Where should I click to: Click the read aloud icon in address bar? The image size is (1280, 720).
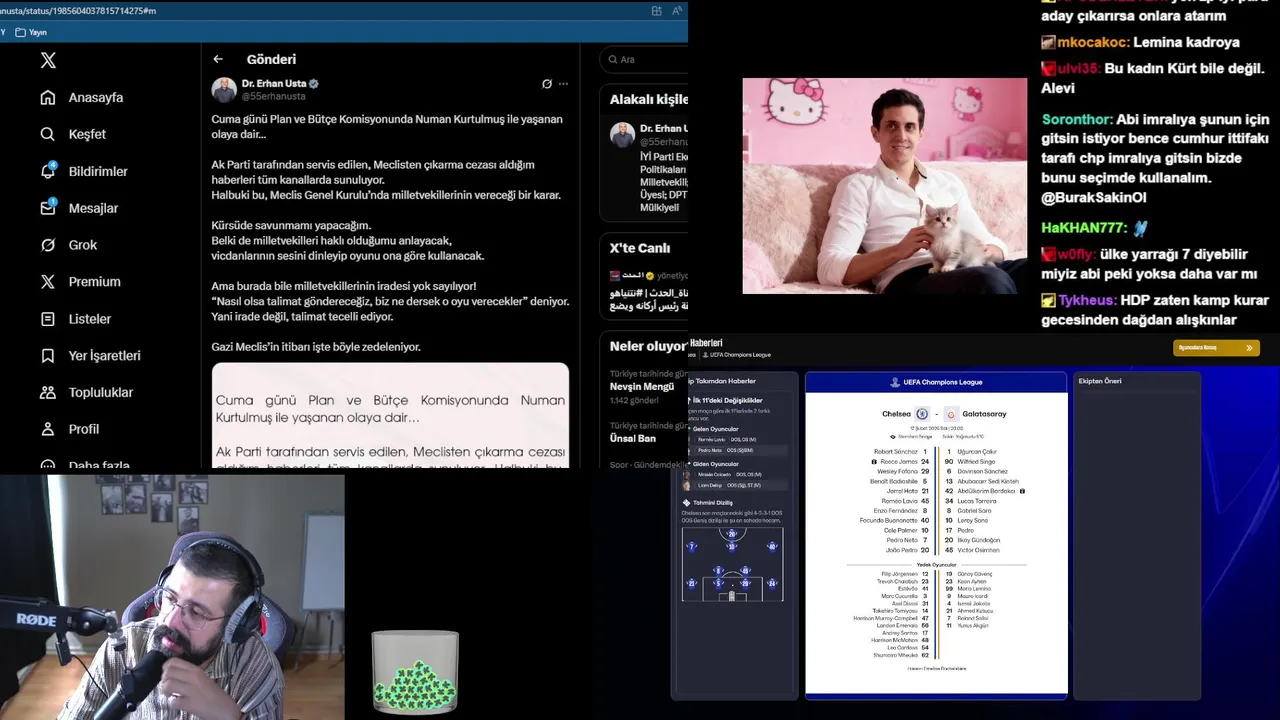coord(678,10)
